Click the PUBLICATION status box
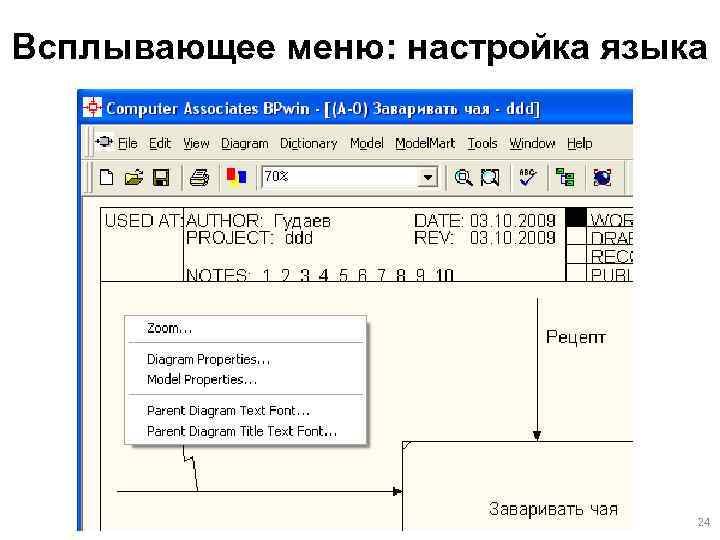The width and height of the screenshot is (720, 540). [576, 272]
